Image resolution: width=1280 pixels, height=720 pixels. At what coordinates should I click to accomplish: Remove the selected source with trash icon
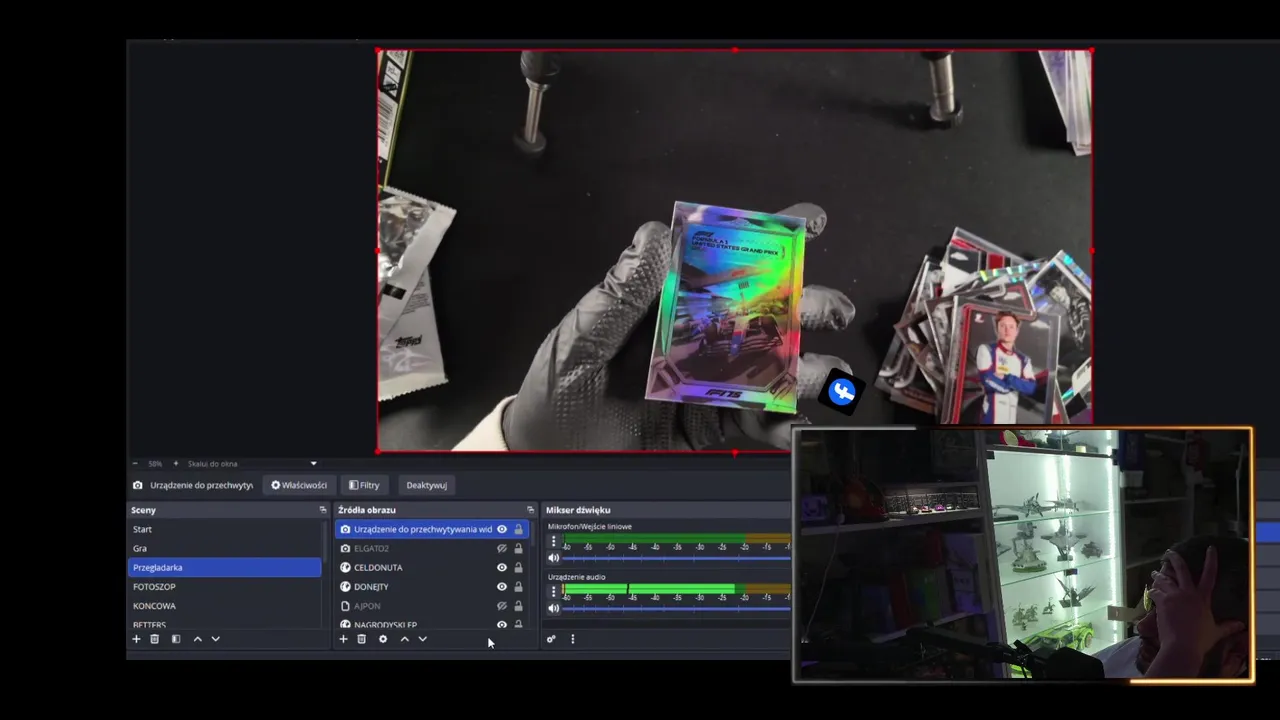click(x=361, y=639)
